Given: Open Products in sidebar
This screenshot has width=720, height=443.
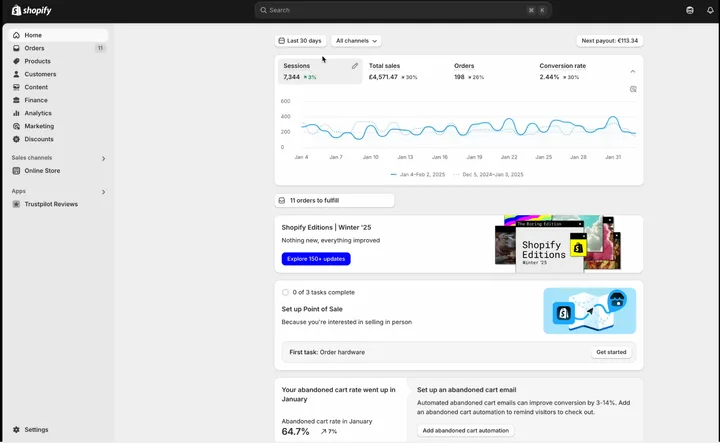Looking at the screenshot, I should pos(58,61).
